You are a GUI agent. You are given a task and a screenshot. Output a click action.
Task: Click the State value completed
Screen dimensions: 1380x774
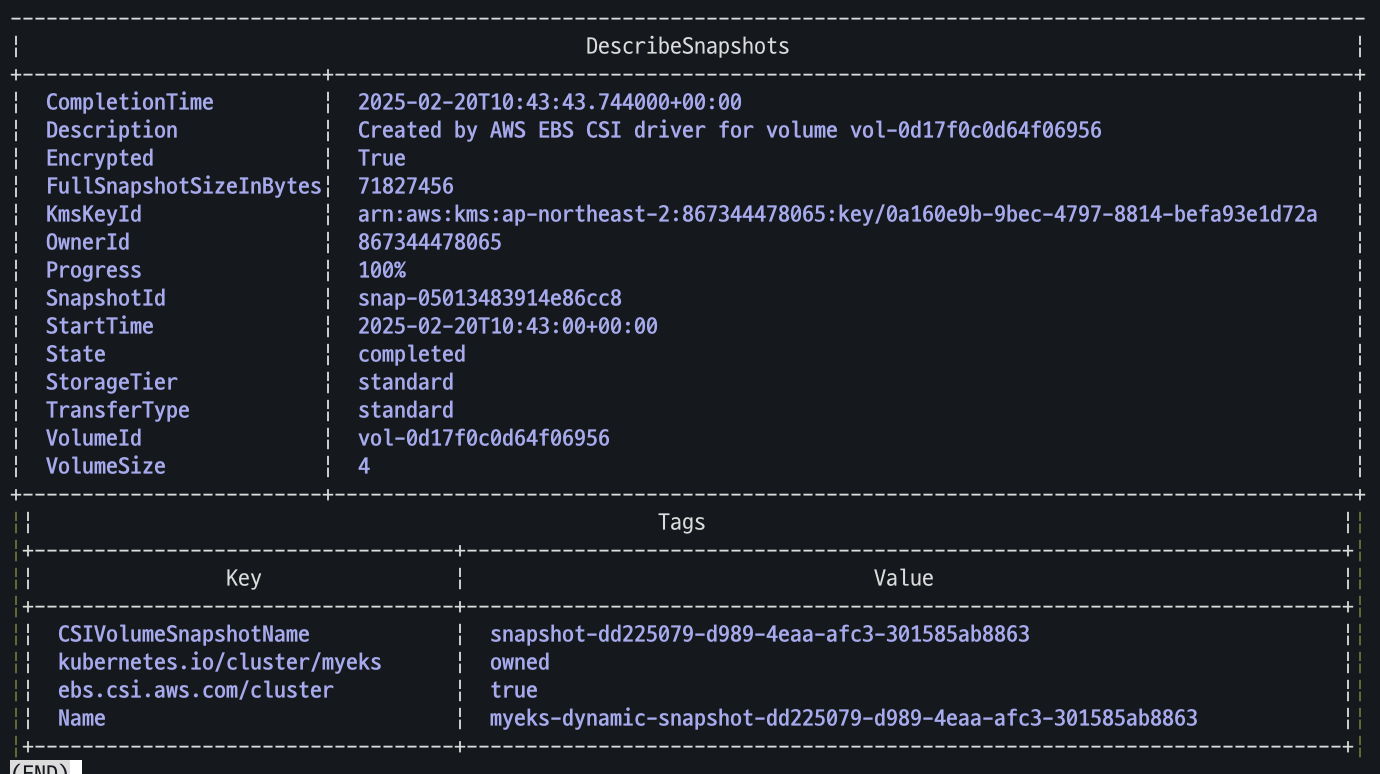click(x=411, y=354)
